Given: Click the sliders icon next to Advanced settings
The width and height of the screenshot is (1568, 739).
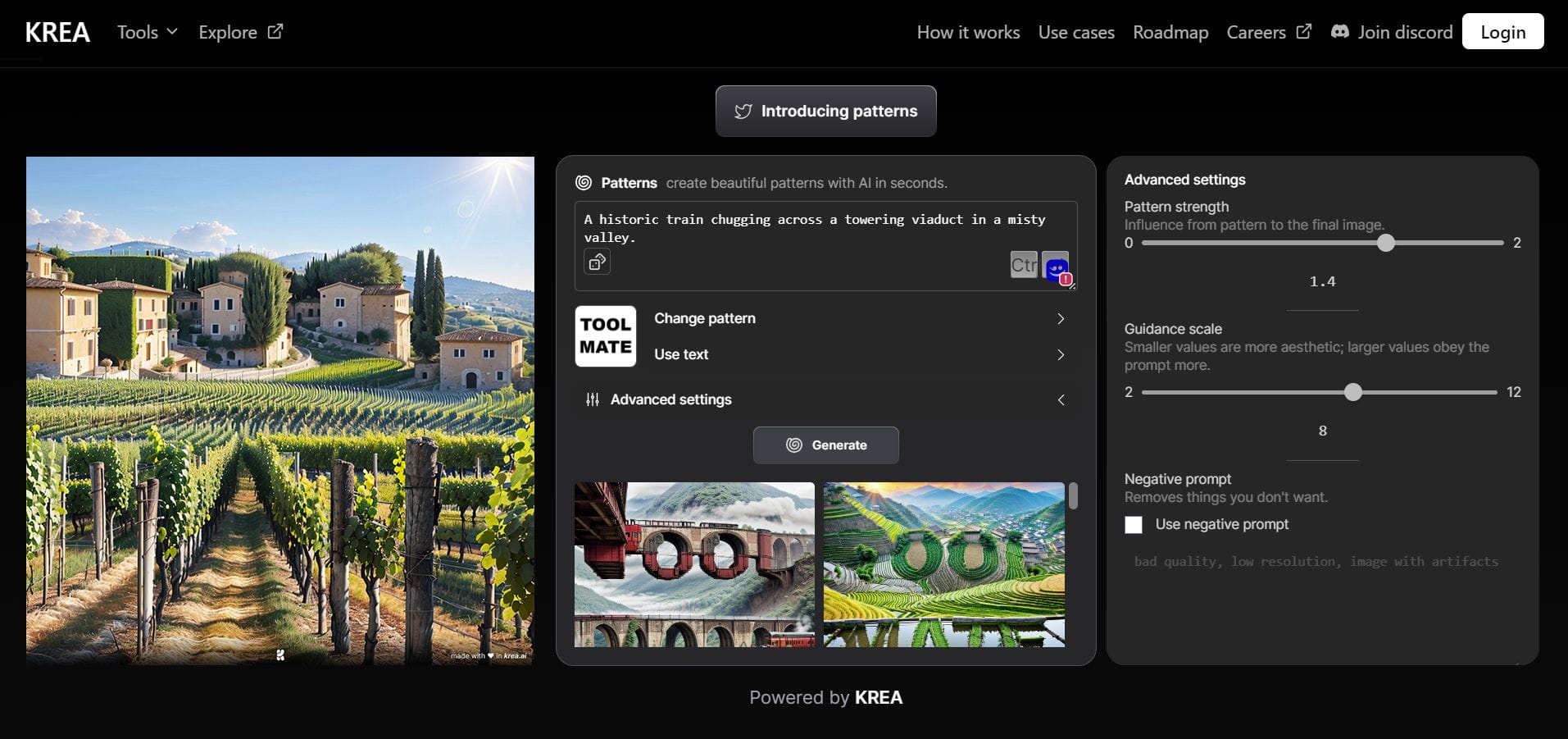Looking at the screenshot, I should click(x=593, y=400).
